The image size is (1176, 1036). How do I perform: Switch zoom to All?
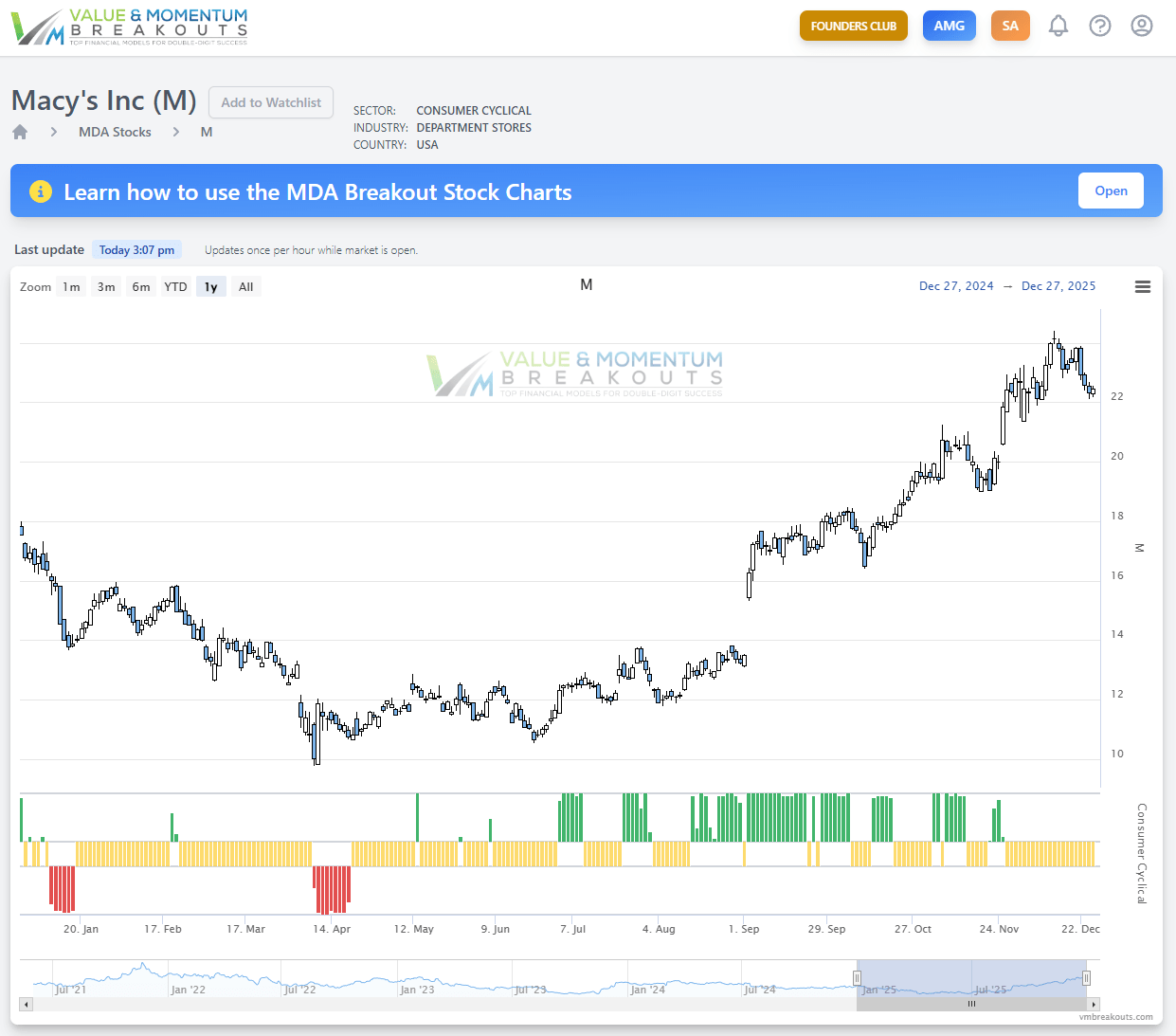pos(245,287)
